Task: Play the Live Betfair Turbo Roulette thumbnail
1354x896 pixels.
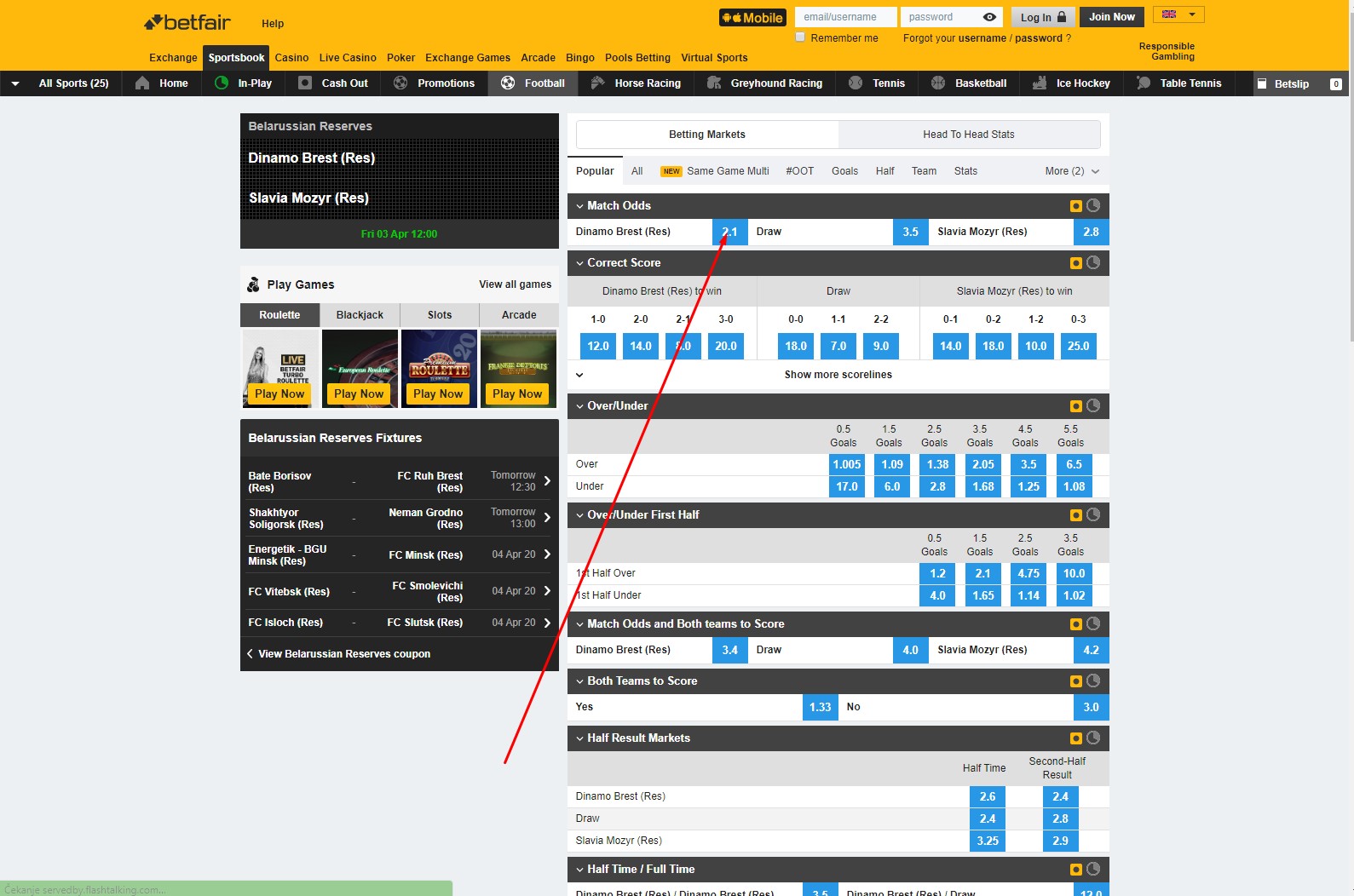Action: coord(279,369)
